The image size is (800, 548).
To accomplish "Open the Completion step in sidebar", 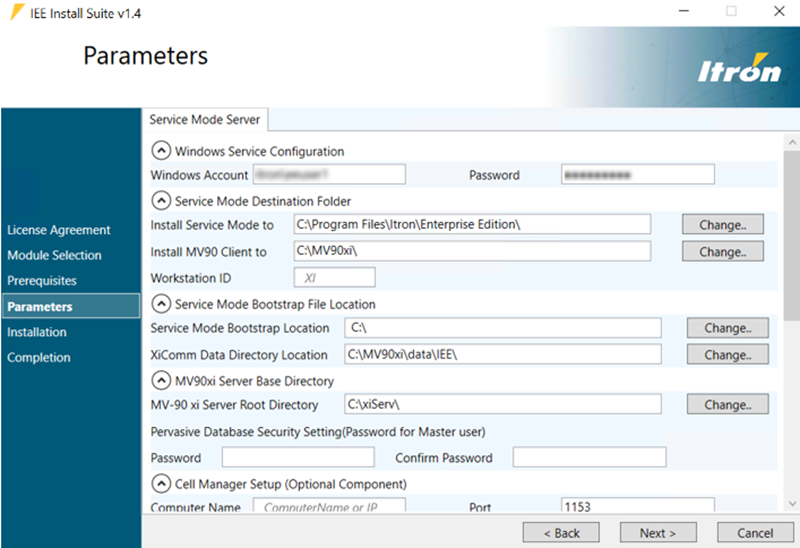I will [x=39, y=357].
